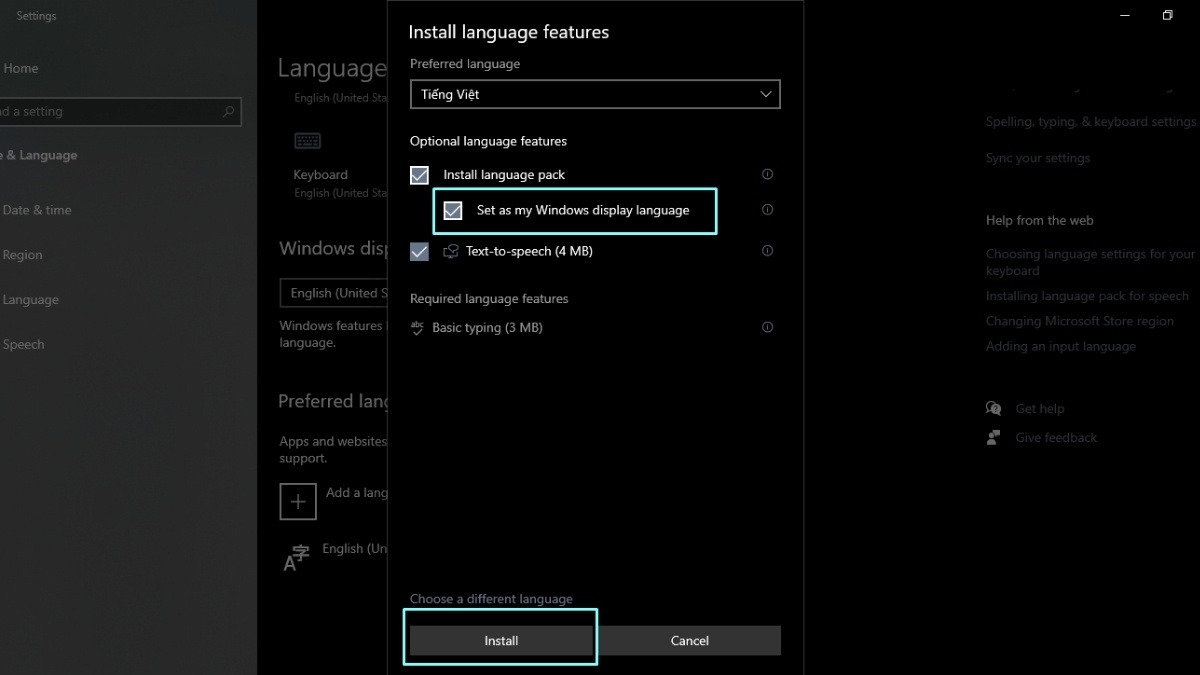This screenshot has width=1200, height=675.
Task: Open Choosing language settings for your keyboard link
Action: click(1090, 262)
